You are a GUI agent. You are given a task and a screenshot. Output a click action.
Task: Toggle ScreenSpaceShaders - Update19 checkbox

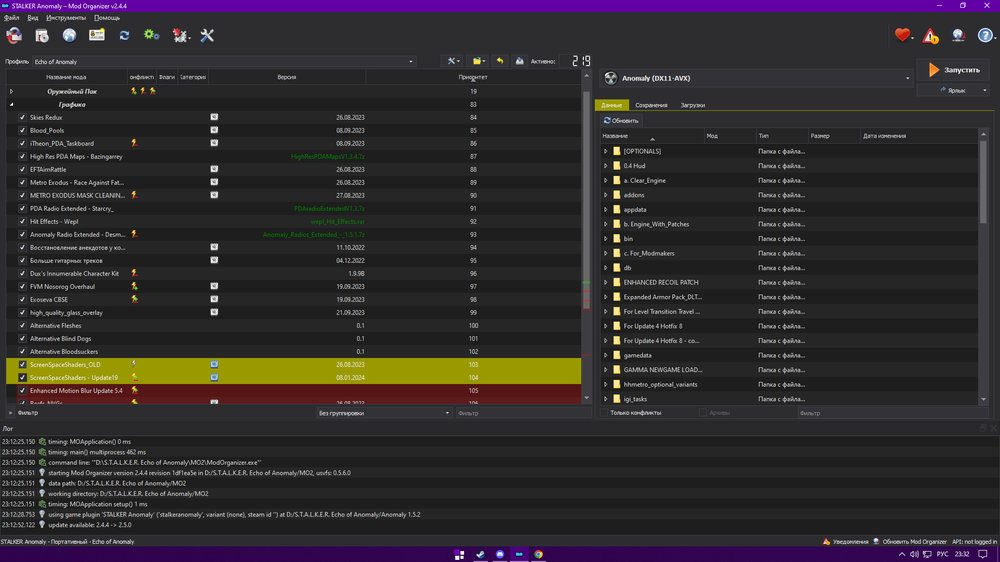(22, 378)
